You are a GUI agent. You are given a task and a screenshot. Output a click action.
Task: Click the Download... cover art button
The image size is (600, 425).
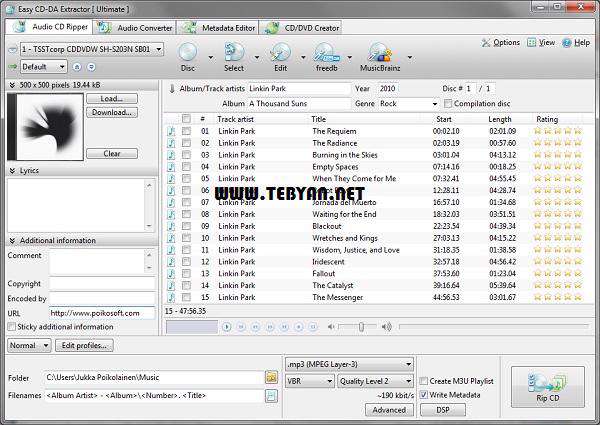point(112,112)
